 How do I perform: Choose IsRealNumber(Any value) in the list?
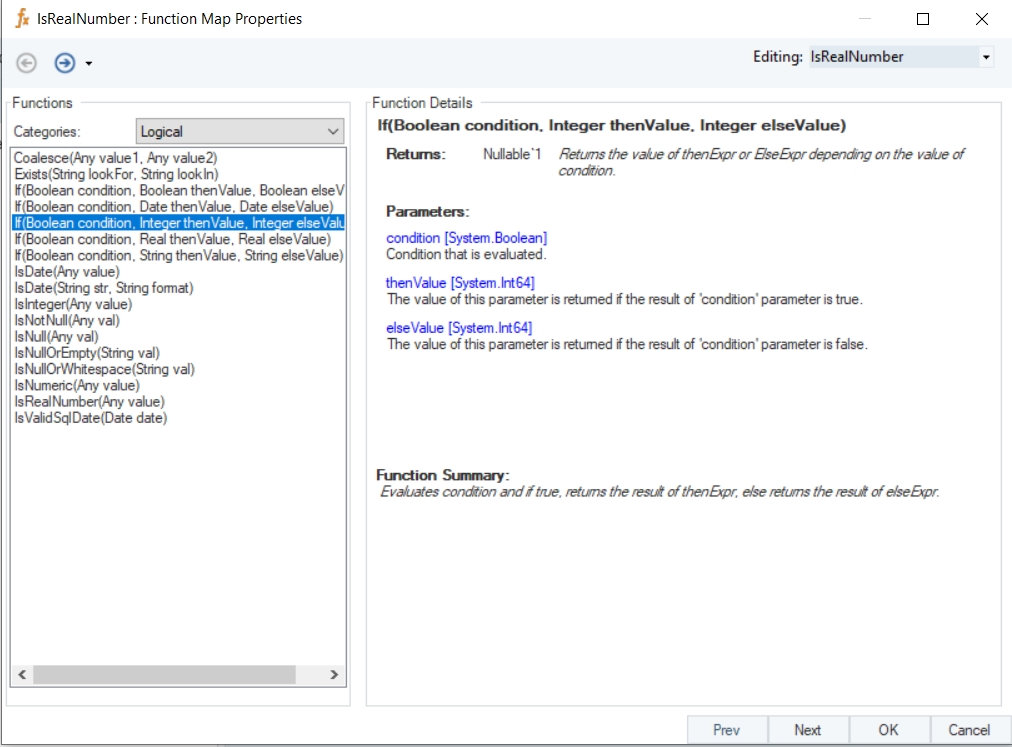pyautogui.click(x=89, y=402)
